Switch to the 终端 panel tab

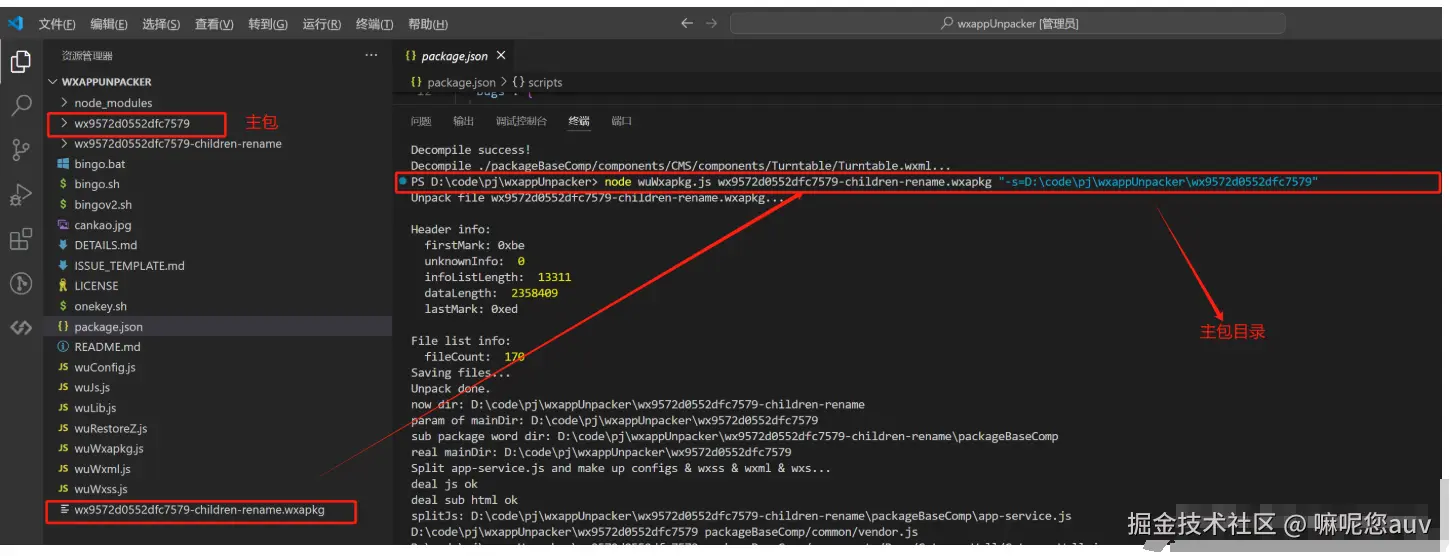click(579, 121)
